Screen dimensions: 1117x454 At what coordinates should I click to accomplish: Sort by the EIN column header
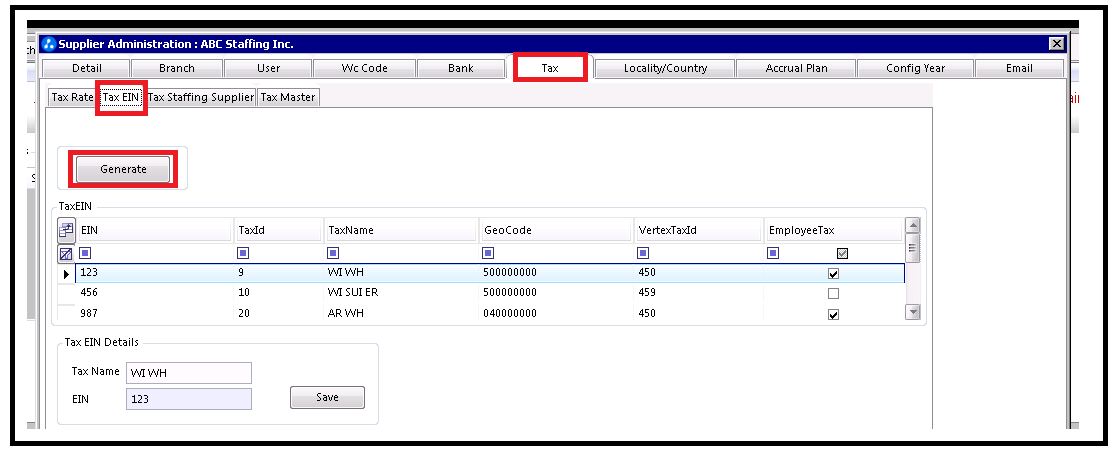coord(155,230)
